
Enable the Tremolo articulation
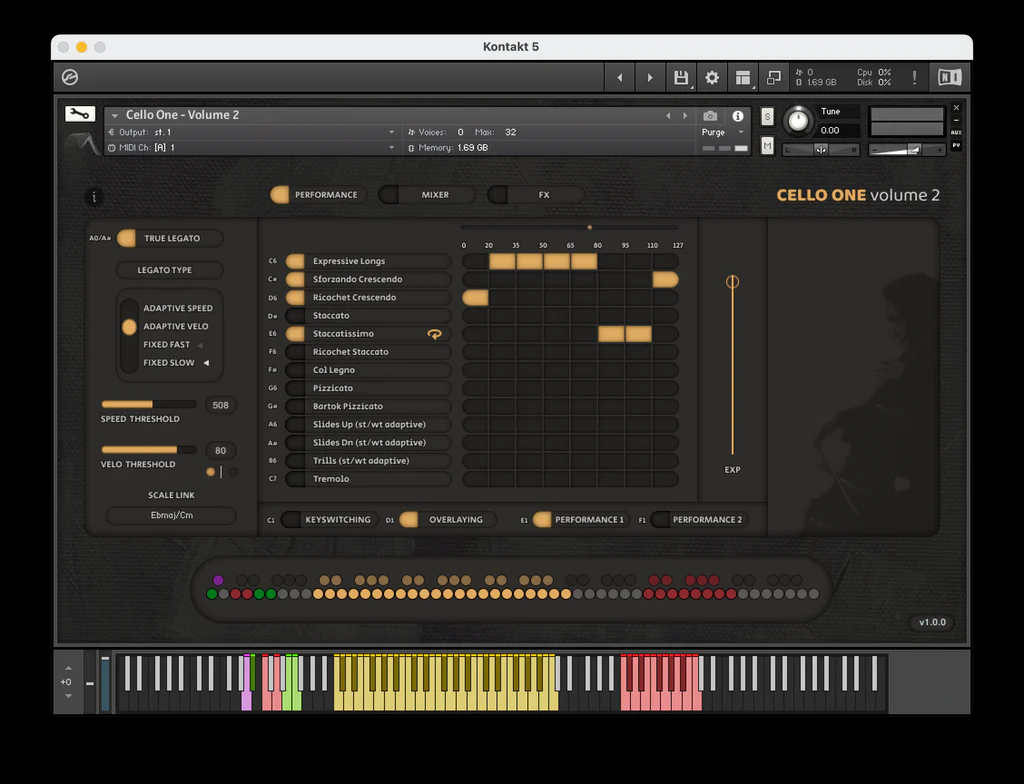coord(295,479)
